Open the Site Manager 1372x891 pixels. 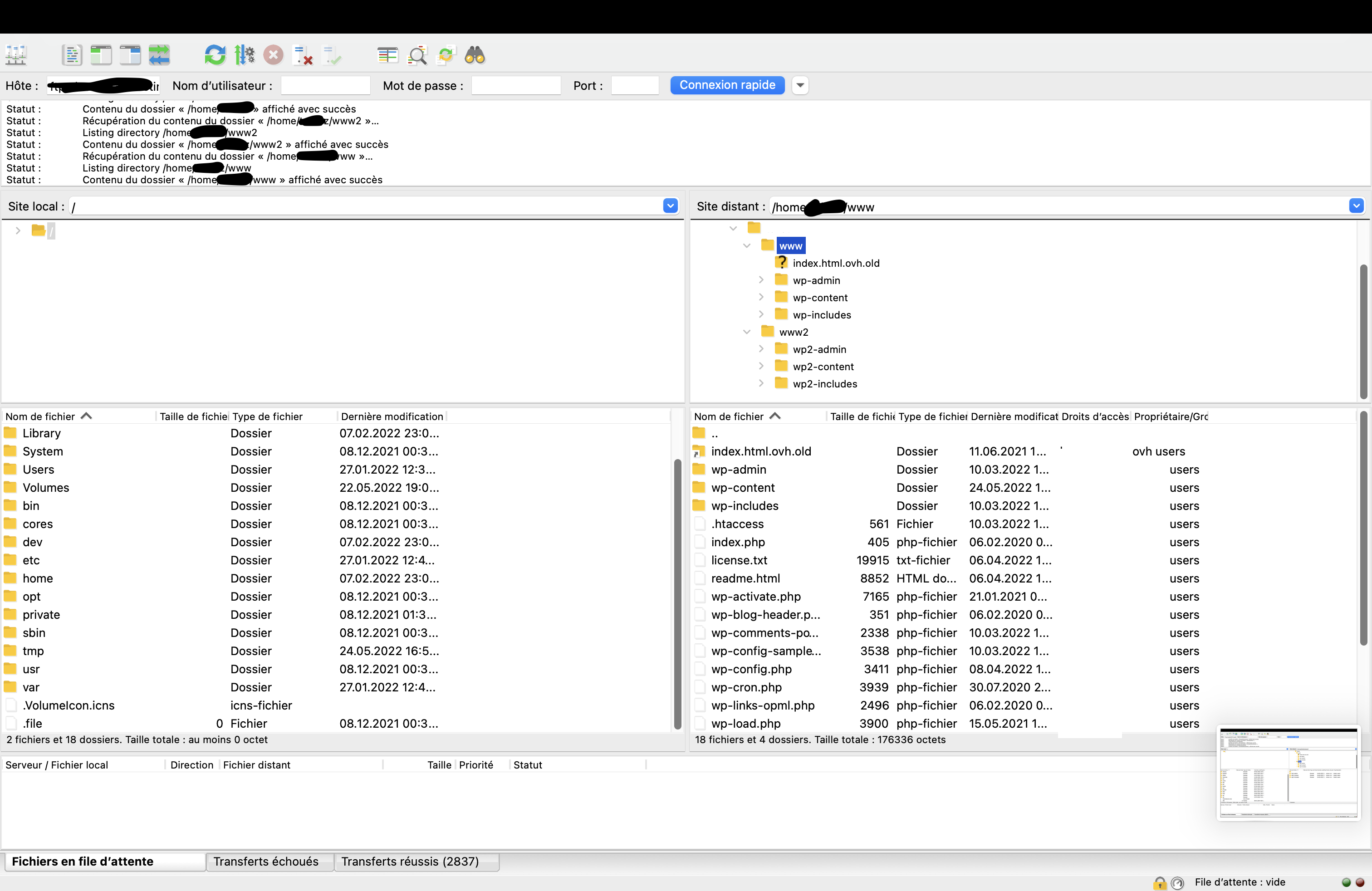pyautogui.click(x=16, y=55)
